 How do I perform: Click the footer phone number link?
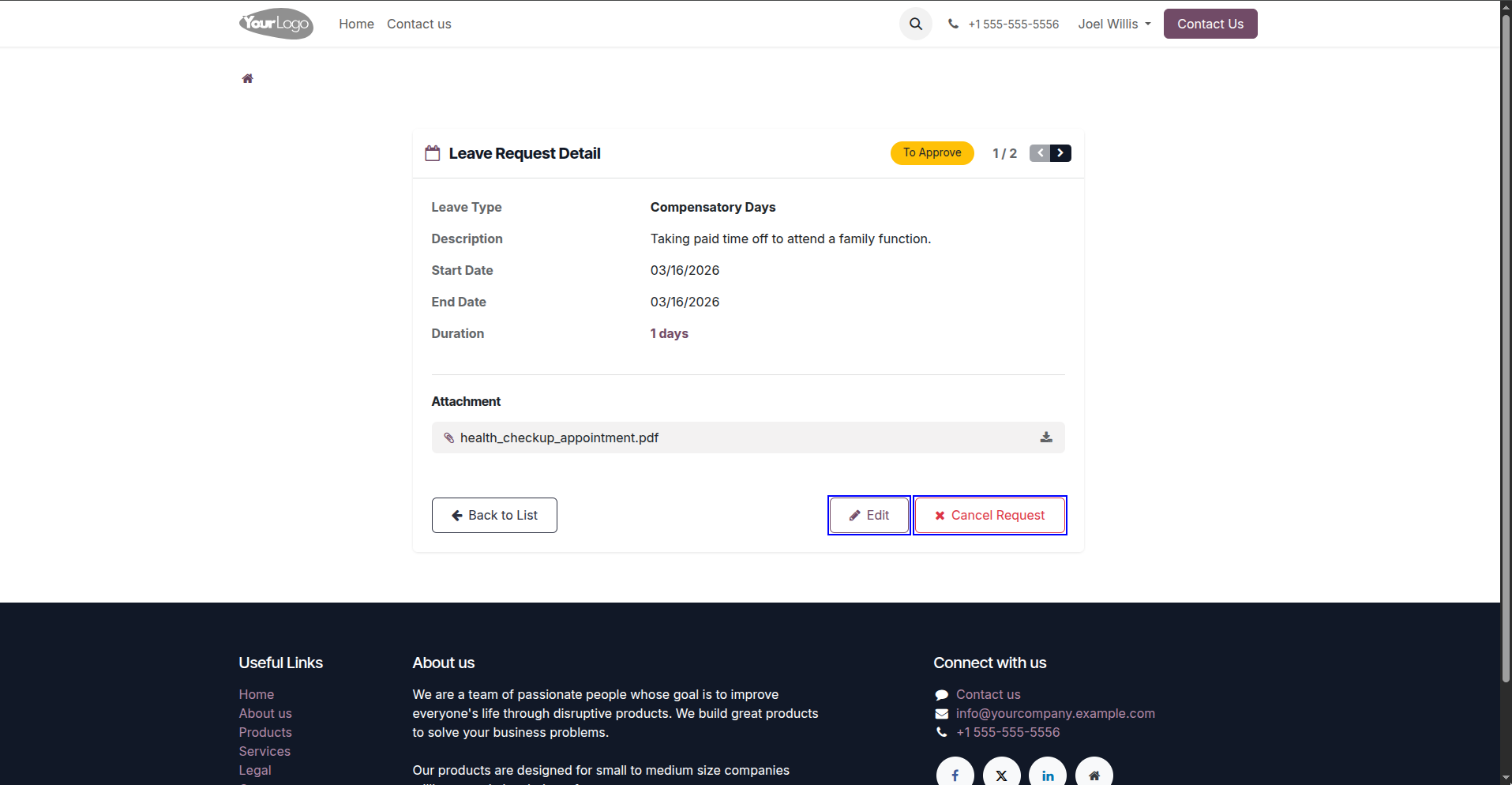pos(1007,732)
